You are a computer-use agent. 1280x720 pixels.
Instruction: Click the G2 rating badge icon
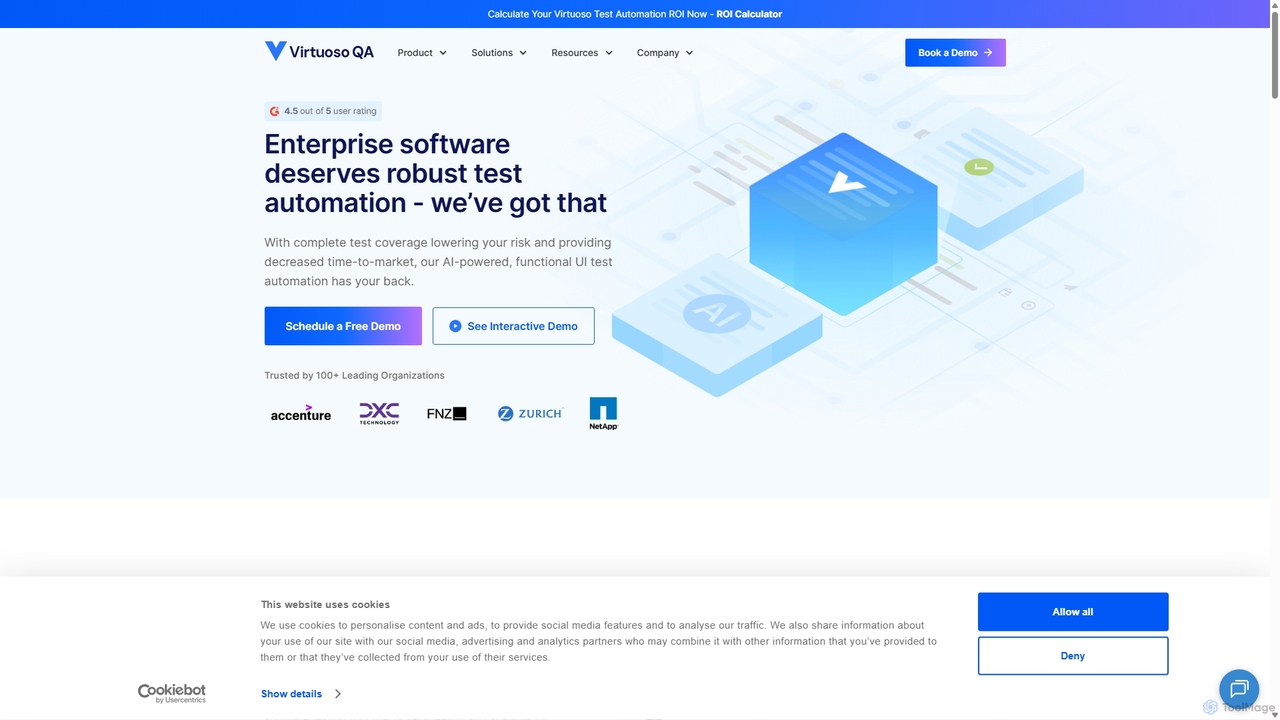(x=274, y=111)
